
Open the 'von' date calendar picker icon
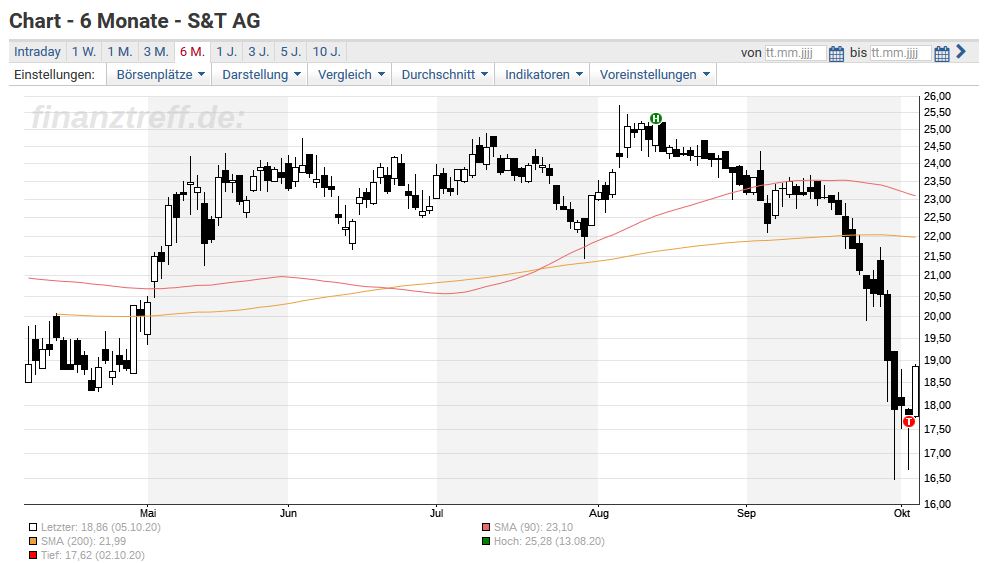[836, 53]
